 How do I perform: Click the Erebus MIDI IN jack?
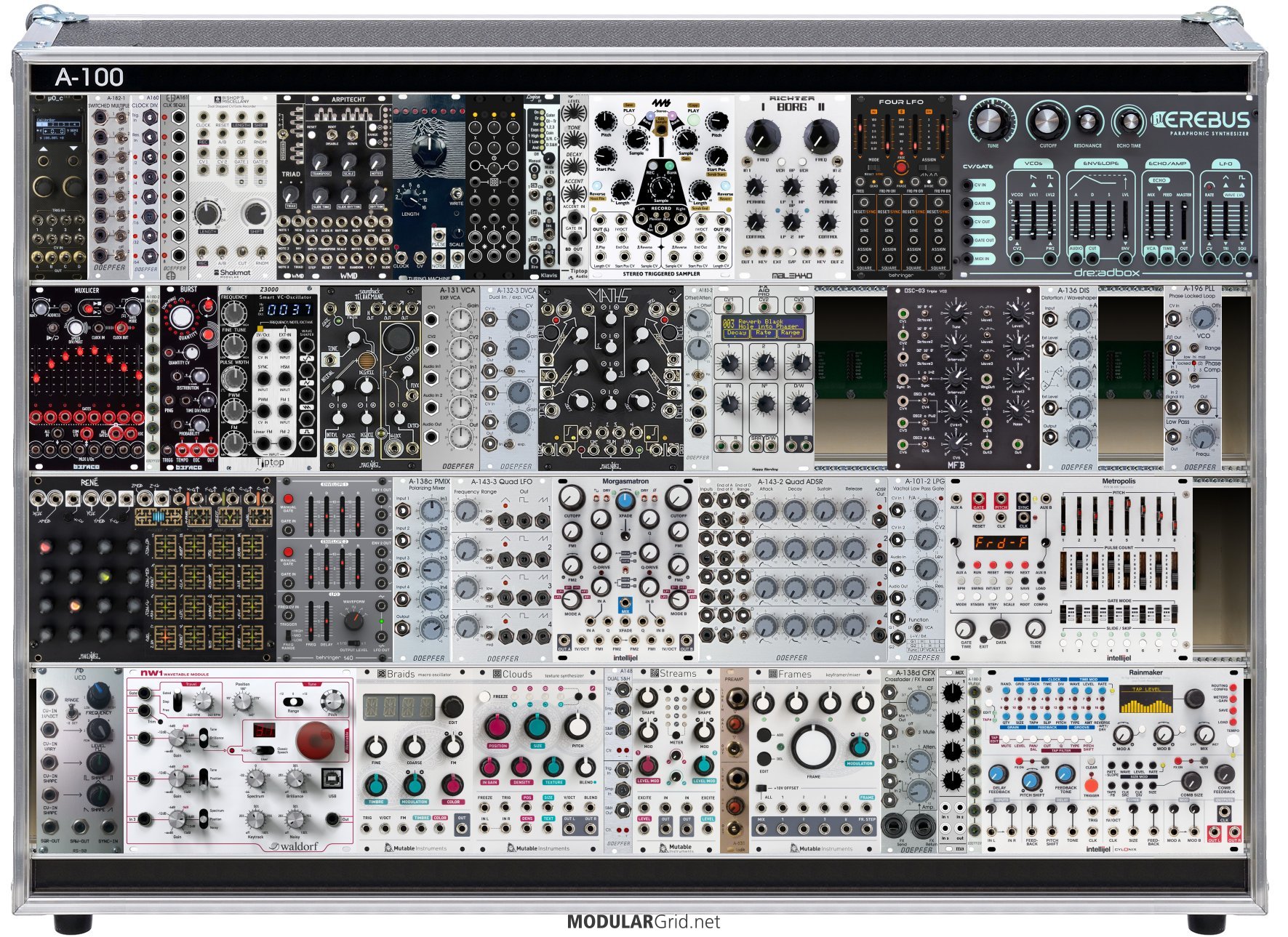click(x=967, y=259)
